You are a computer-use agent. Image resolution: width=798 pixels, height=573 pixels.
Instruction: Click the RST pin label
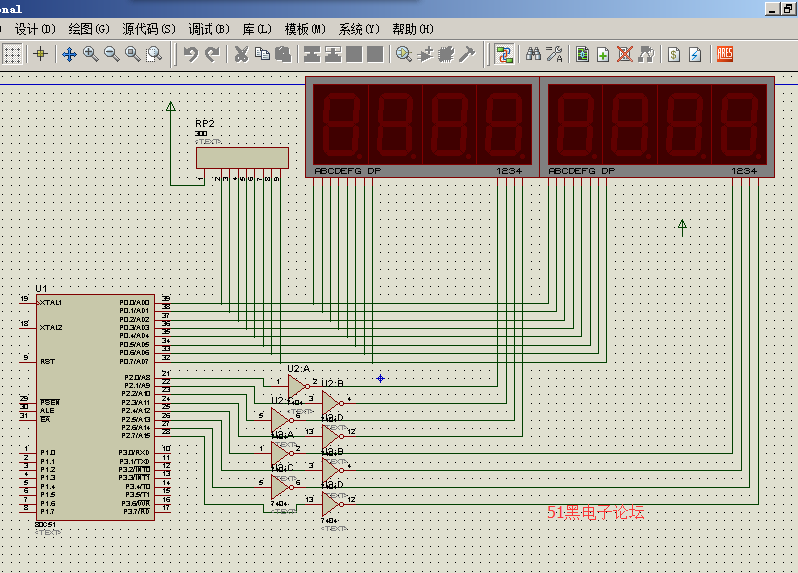coord(47,361)
